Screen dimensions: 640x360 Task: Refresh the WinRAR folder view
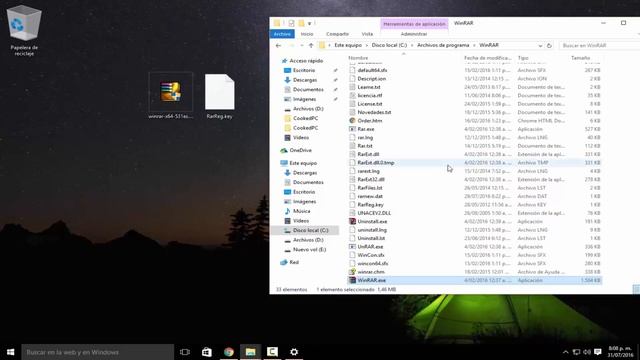[x=549, y=45]
